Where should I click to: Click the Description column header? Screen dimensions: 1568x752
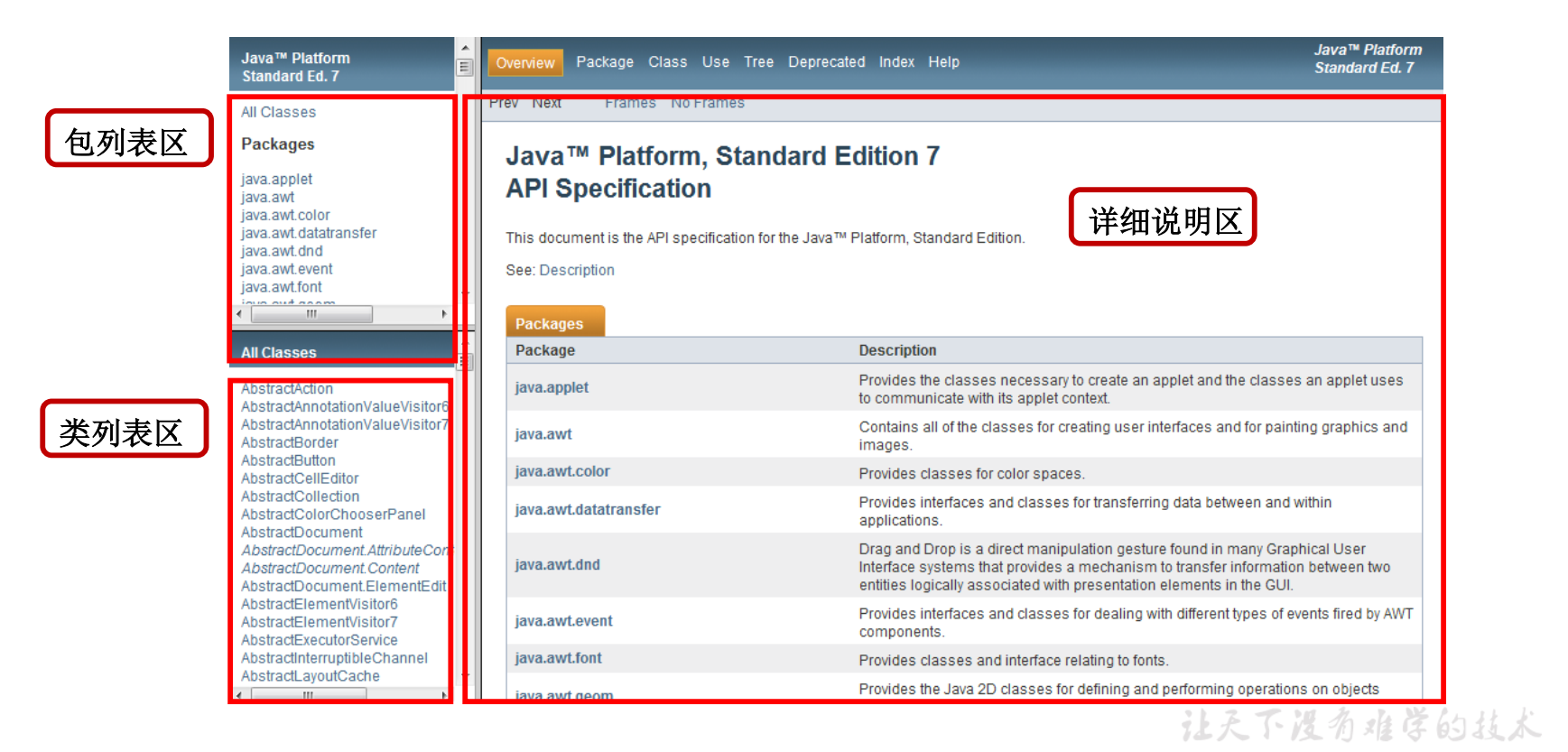point(897,350)
